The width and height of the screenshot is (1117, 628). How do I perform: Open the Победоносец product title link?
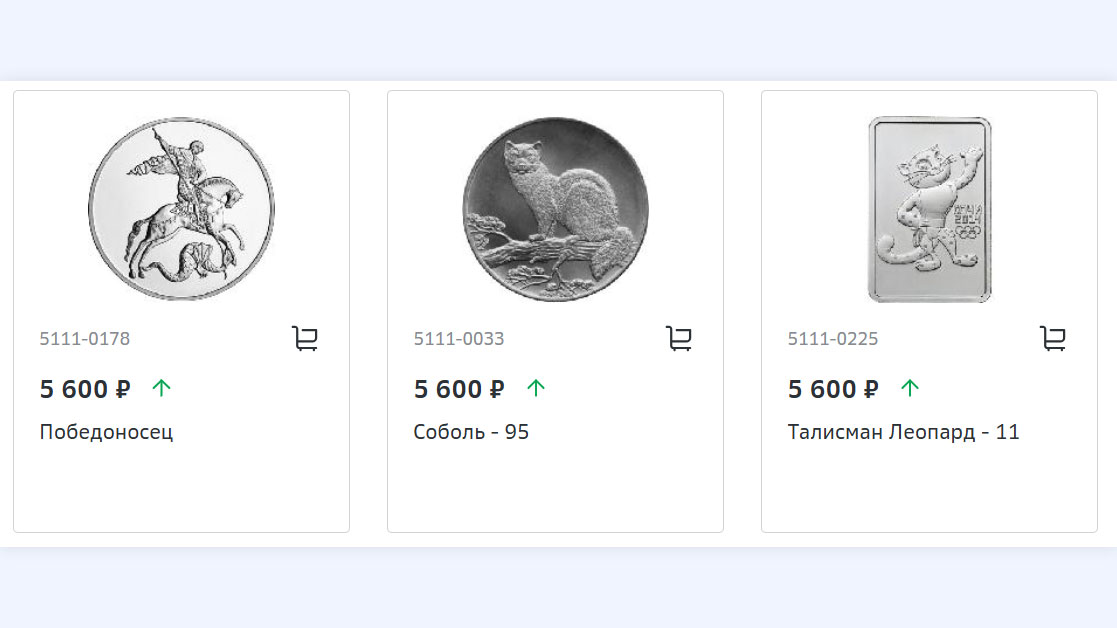coord(106,433)
